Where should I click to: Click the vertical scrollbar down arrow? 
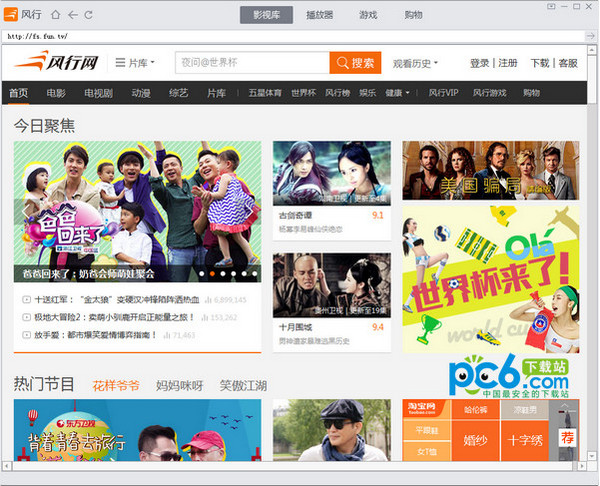coord(592,456)
